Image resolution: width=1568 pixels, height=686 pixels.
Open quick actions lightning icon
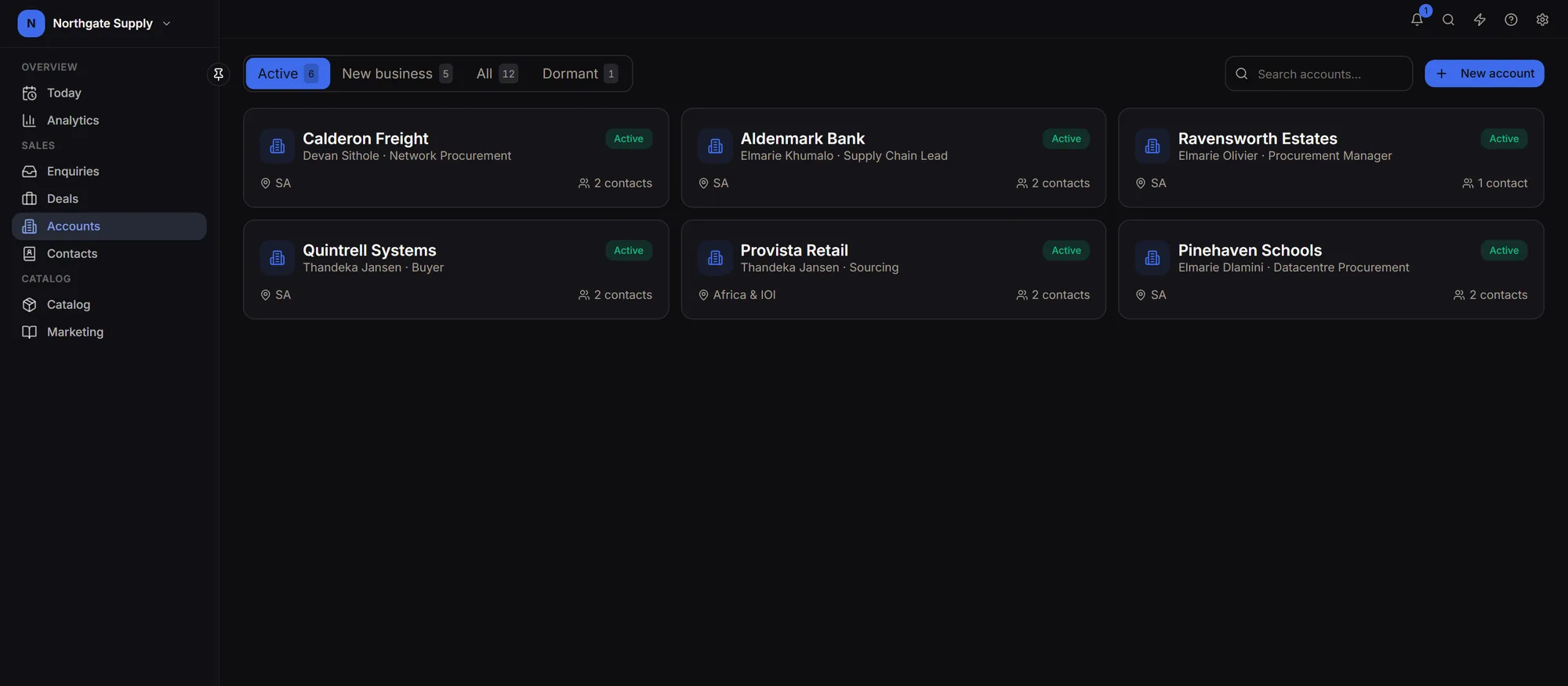click(1479, 20)
